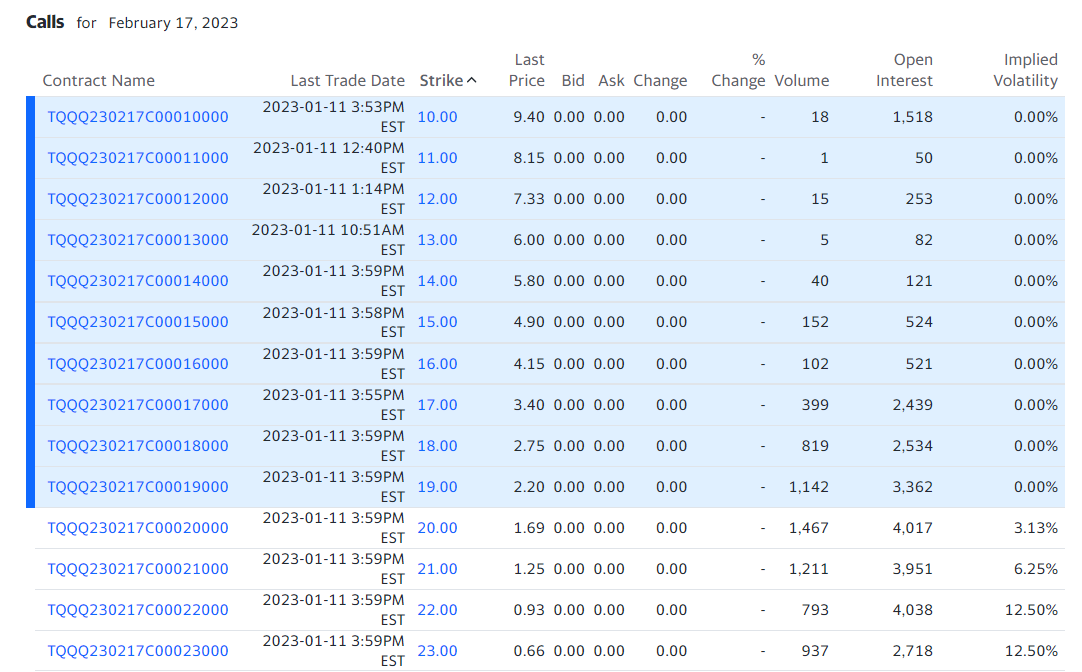Click last price 0.93 cell
The height and width of the screenshot is (672, 1082).
pyautogui.click(x=529, y=611)
